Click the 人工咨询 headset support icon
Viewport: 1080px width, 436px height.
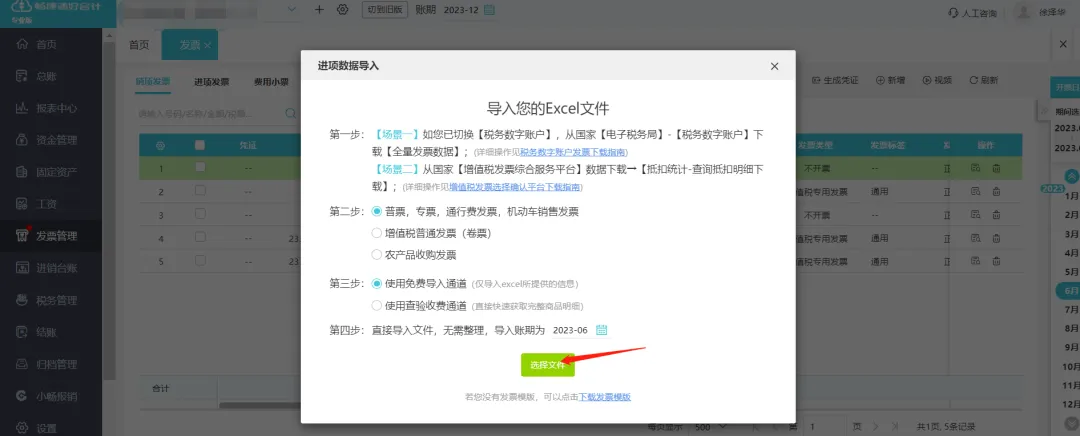tap(953, 12)
